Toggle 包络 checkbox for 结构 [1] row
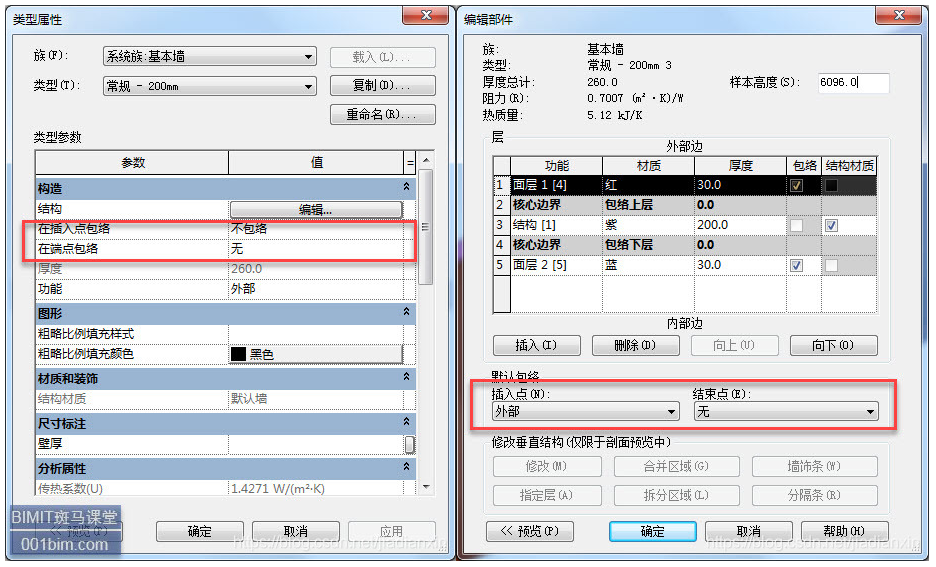 796,226
